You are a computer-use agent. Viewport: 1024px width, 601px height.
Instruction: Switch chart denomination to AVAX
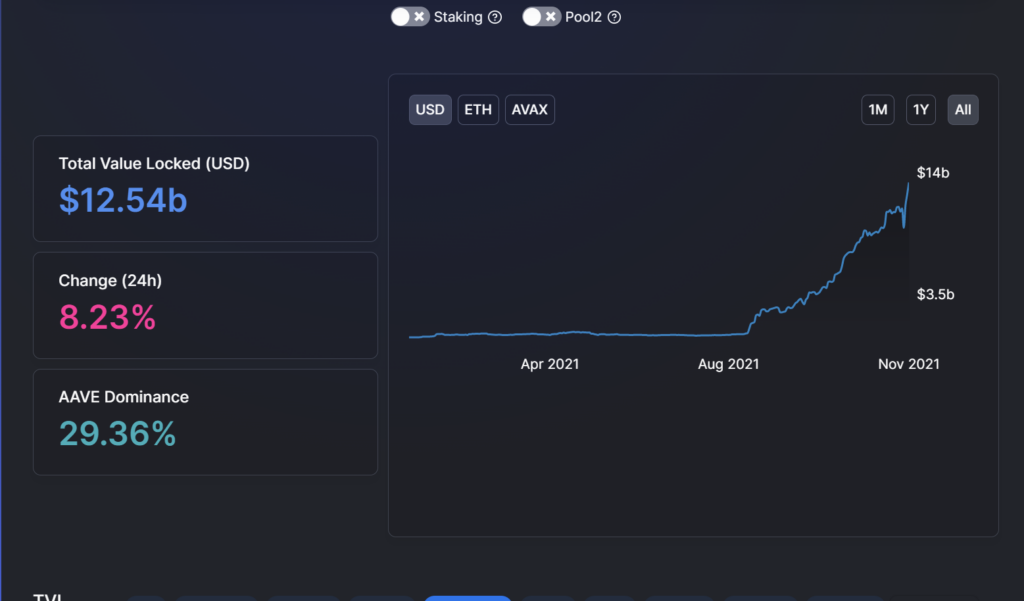point(530,110)
